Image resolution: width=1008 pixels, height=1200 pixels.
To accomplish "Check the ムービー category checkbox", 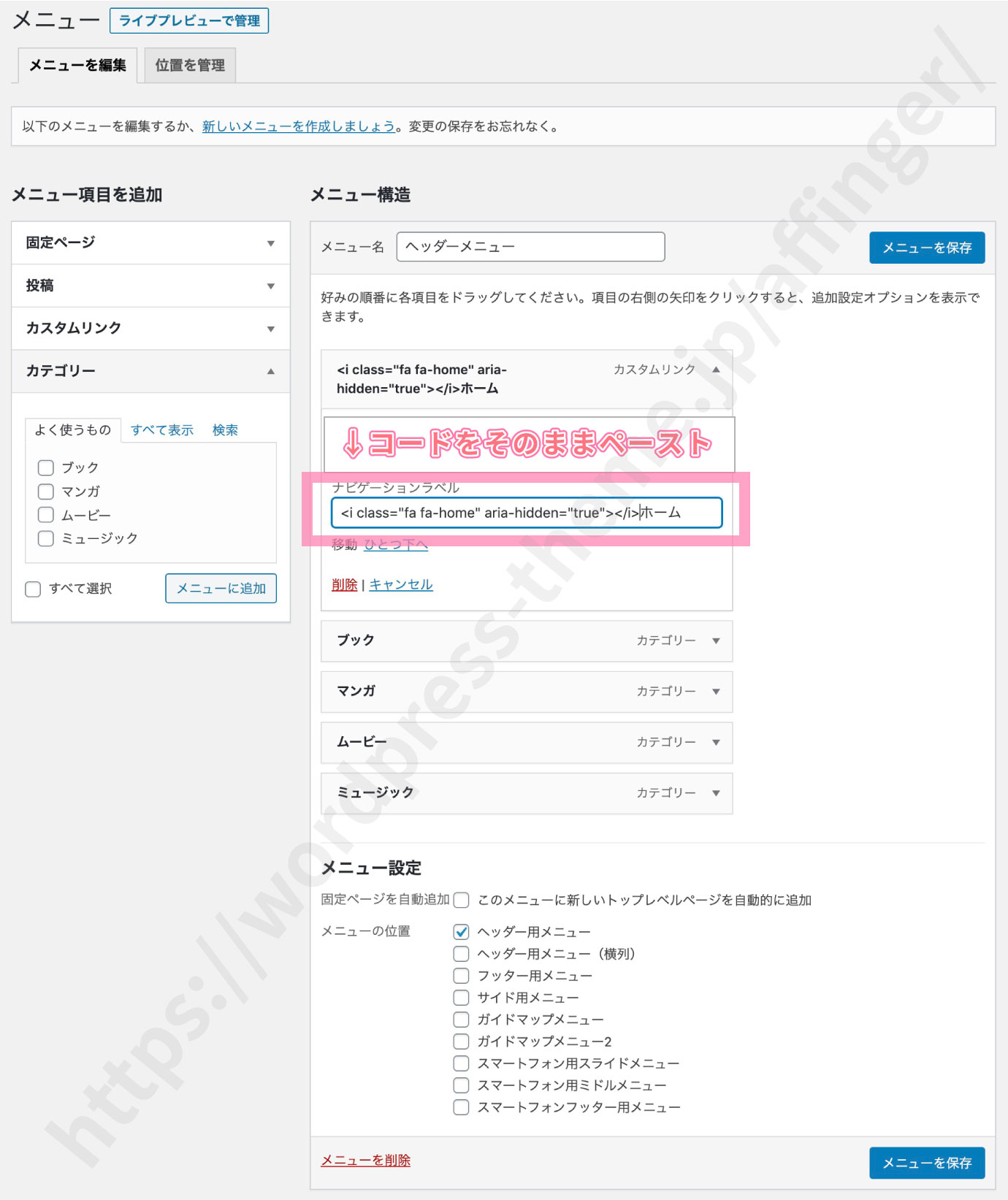I will (46, 515).
